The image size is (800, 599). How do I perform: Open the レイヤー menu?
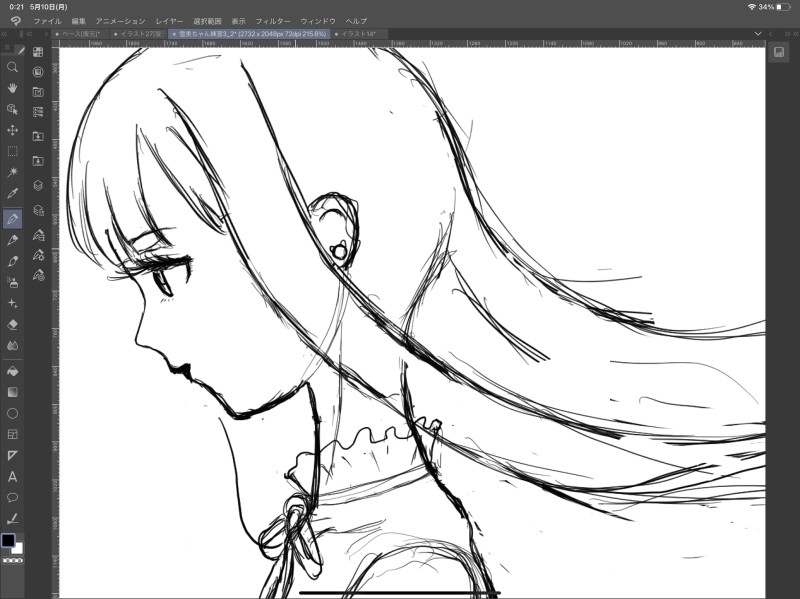(169, 21)
